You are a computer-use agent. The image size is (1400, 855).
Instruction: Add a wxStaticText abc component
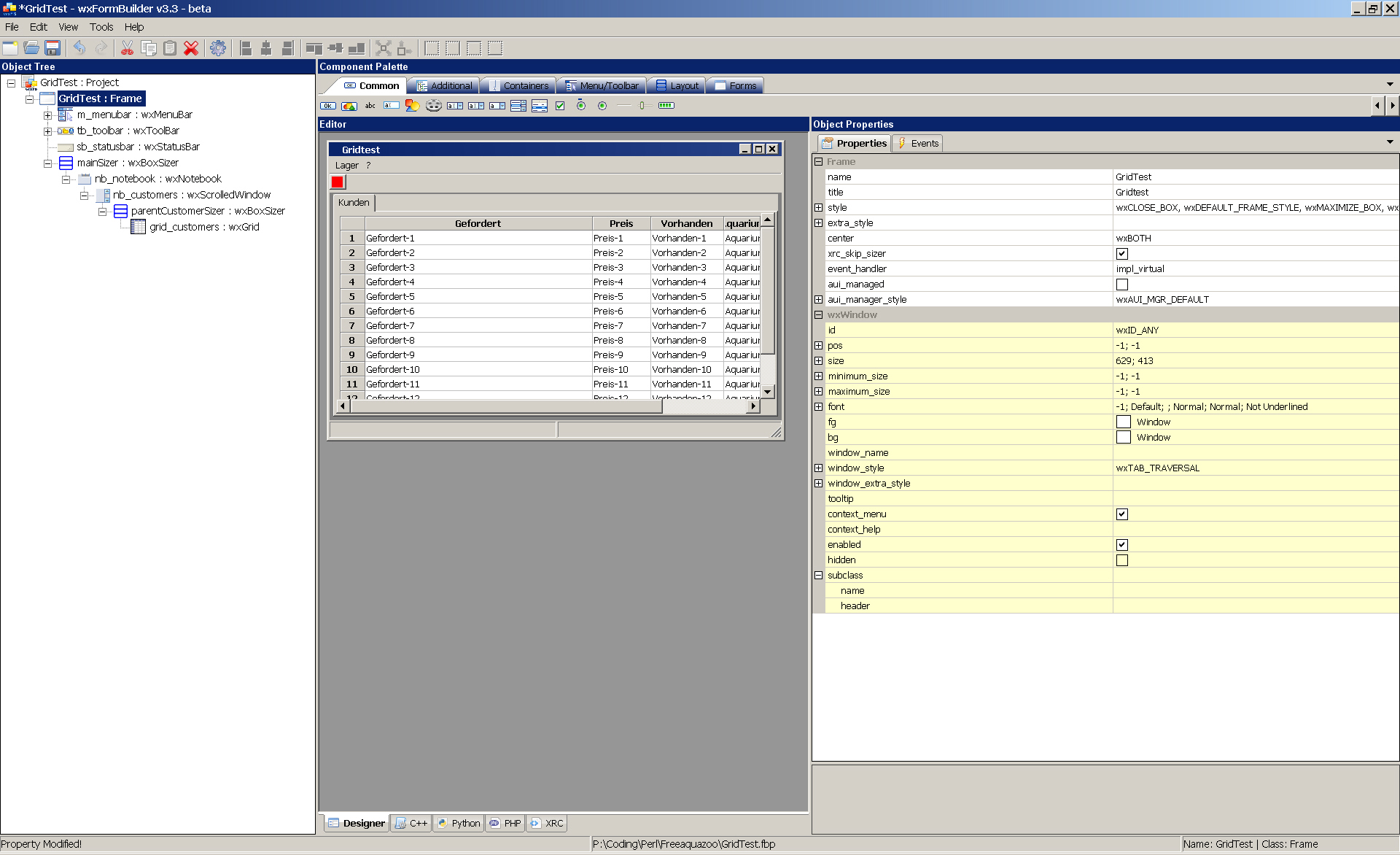pos(370,106)
